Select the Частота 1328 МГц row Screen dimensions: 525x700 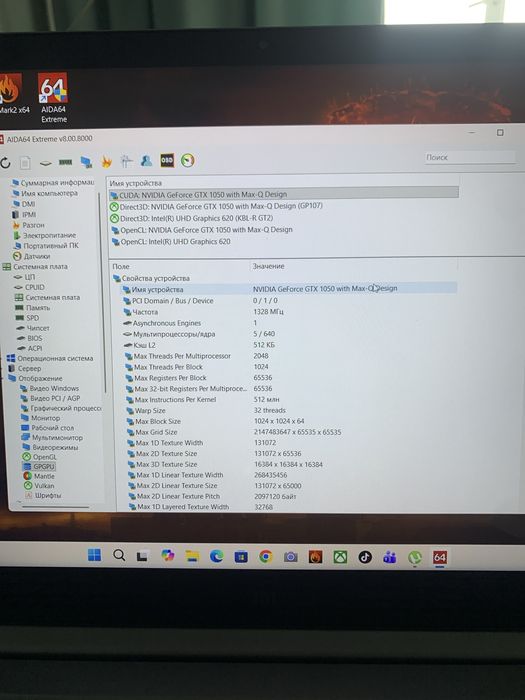[x=289, y=312]
